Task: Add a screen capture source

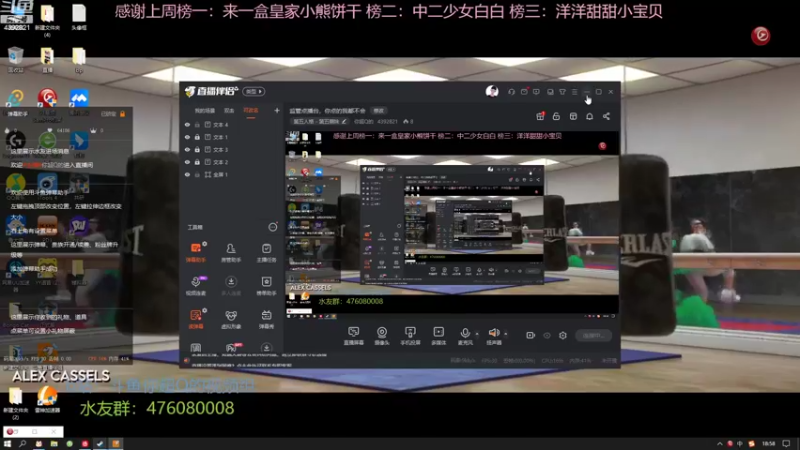Action: (x=354, y=336)
